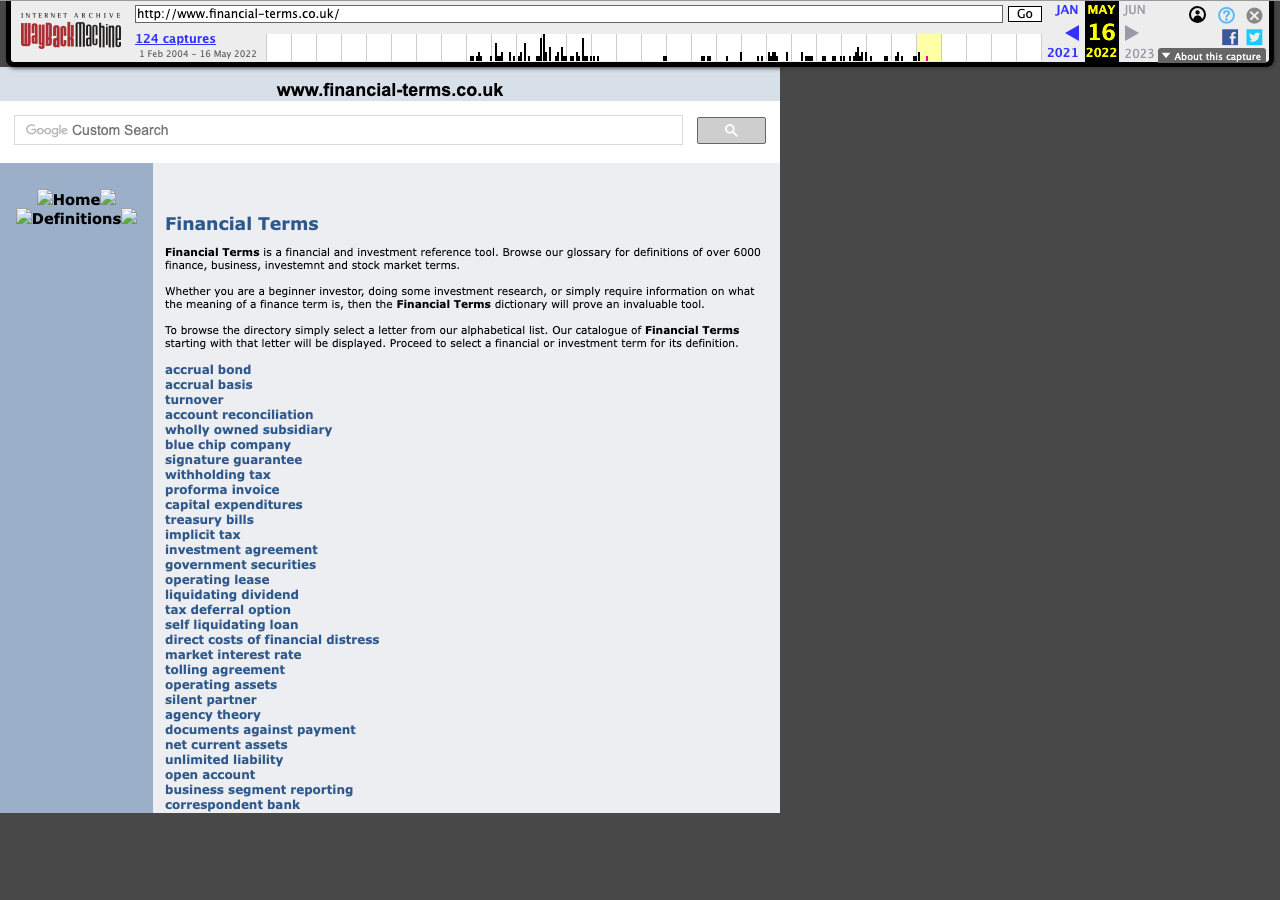Click inside the Google Custom Search field

pos(348,130)
